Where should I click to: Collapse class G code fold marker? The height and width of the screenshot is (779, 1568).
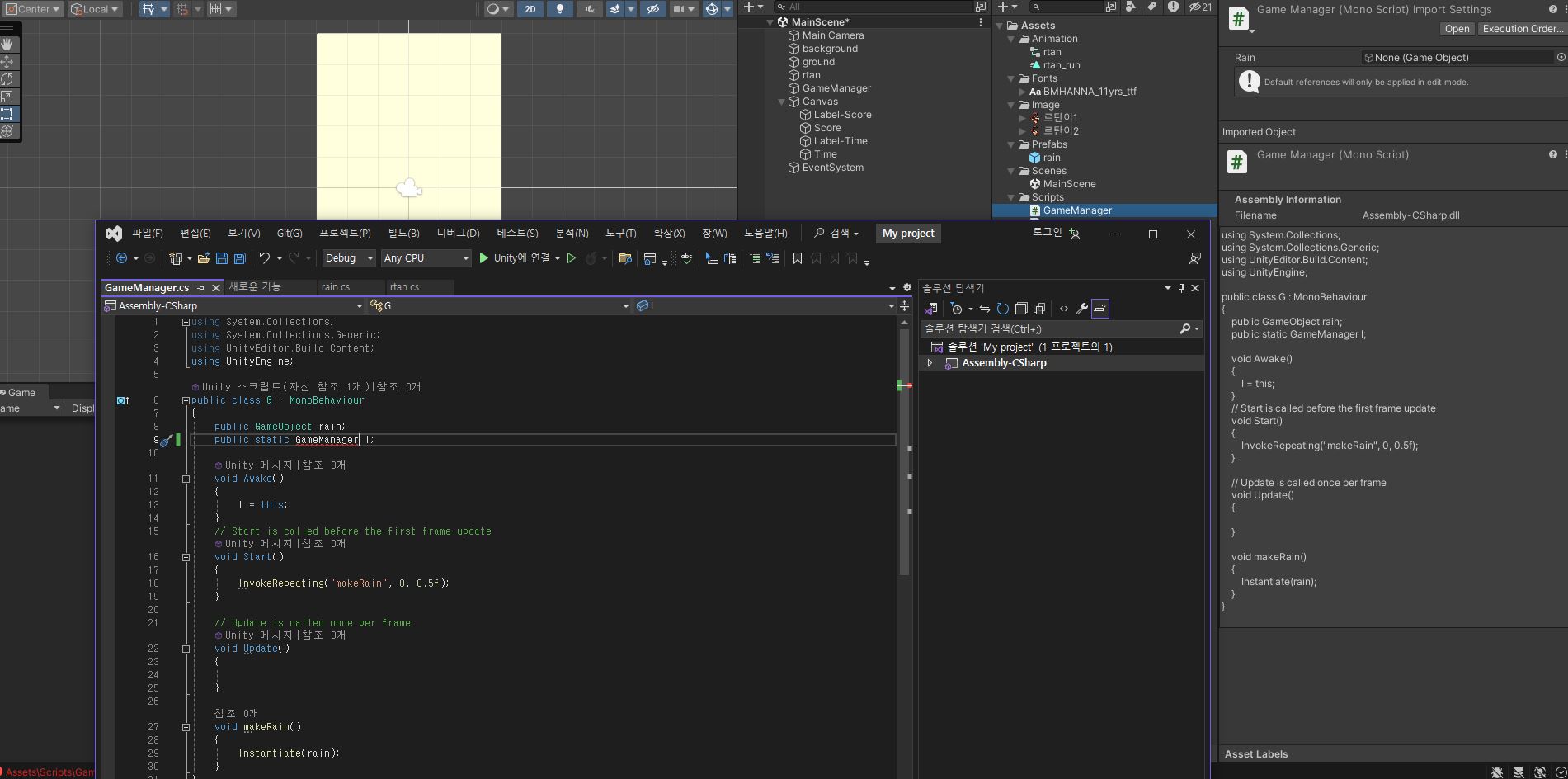(186, 400)
